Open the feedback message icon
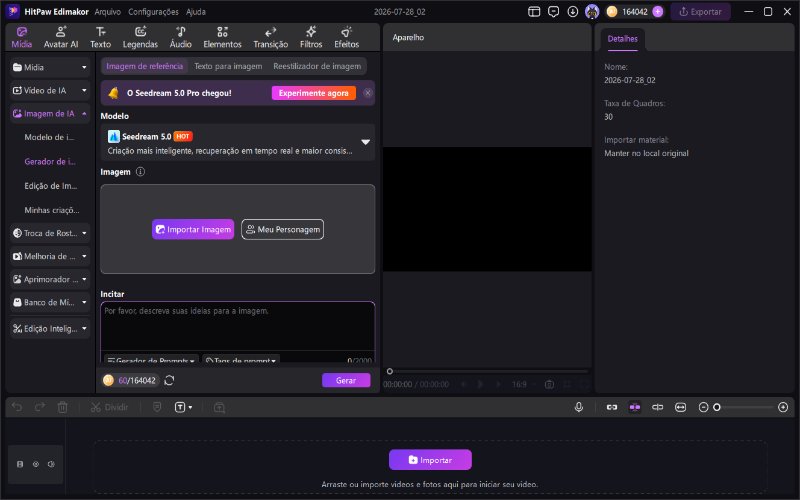This screenshot has width=800, height=500. pyautogui.click(x=553, y=12)
